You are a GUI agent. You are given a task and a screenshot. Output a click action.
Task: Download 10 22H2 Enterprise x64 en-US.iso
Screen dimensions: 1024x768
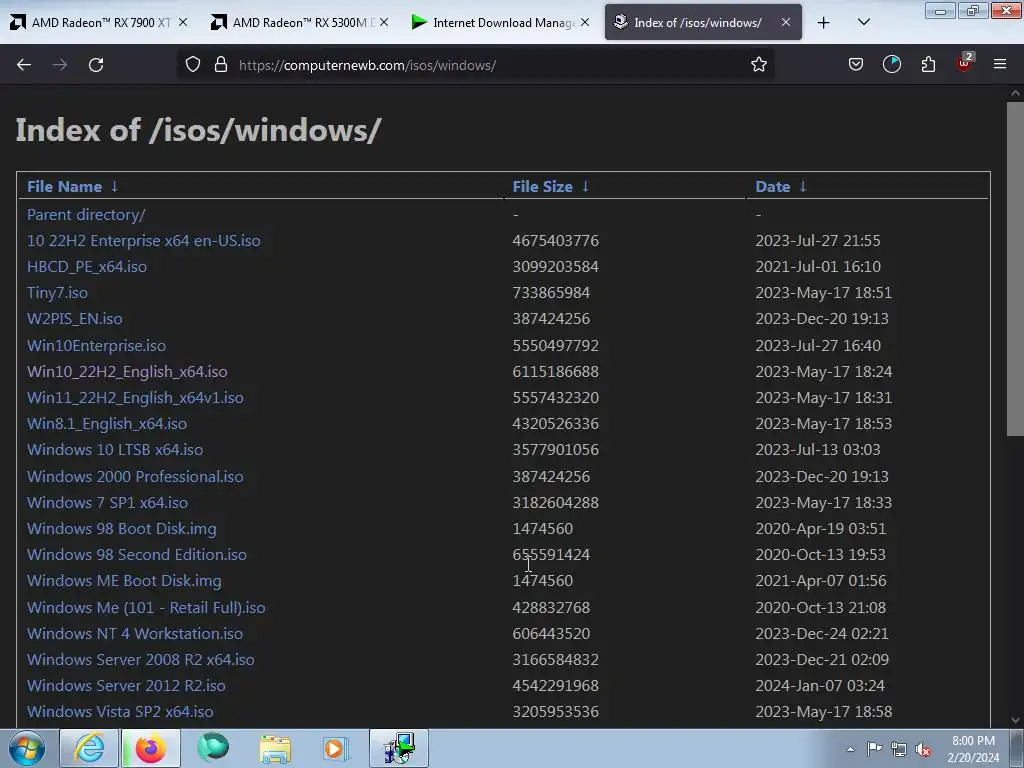(144, 240)
